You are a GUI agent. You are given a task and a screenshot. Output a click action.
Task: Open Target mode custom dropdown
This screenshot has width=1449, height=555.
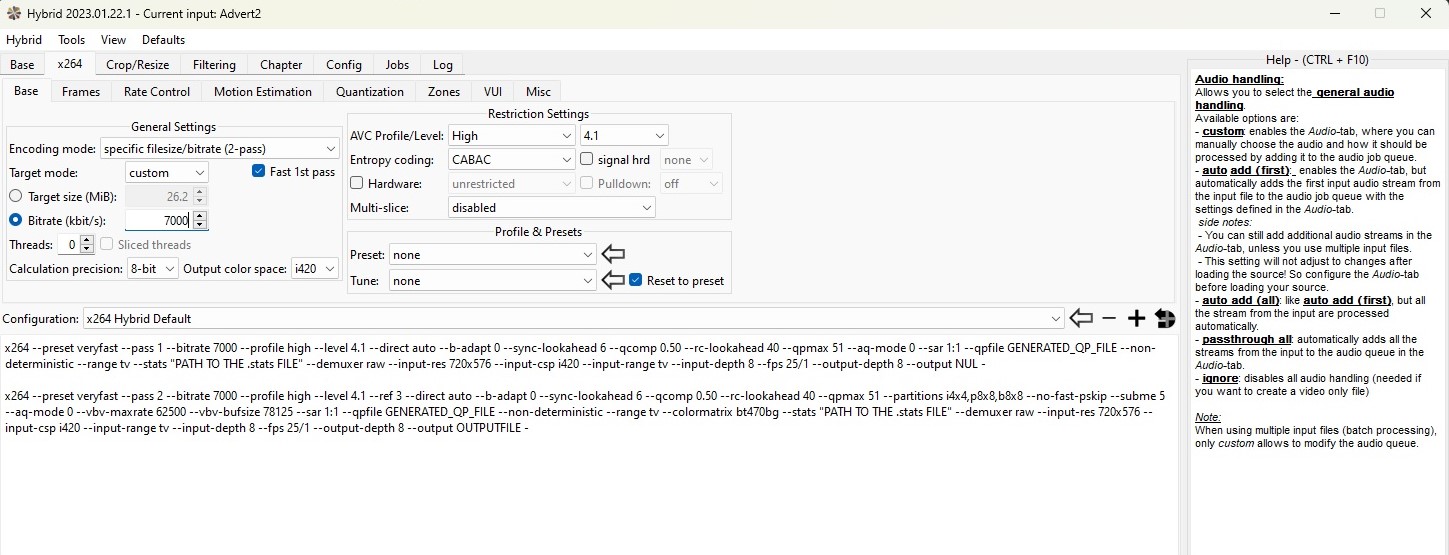pyautogui.click(x=167, y=173)
